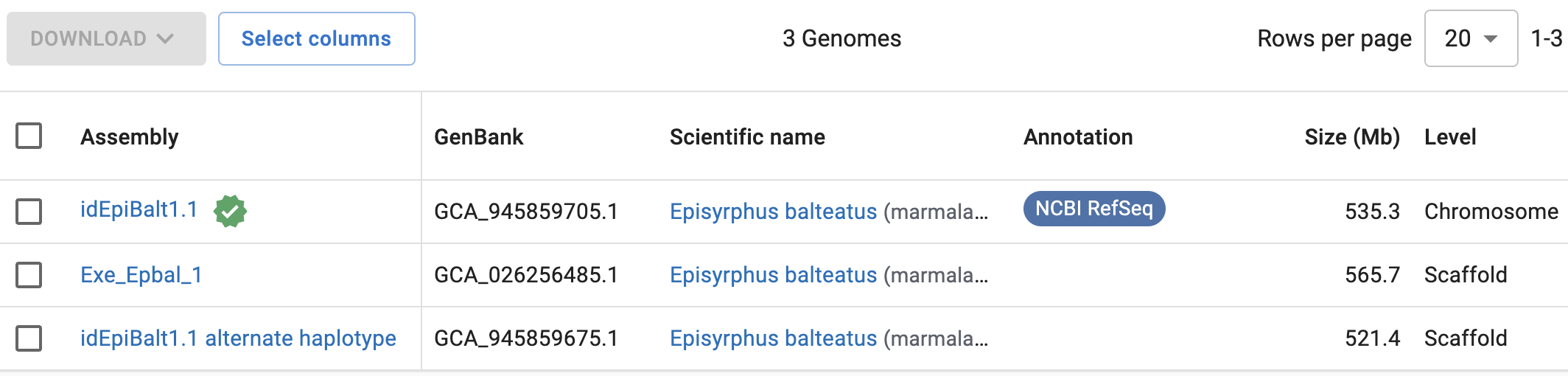Open the Exe_Epbal_1 assembly link
Image resolution: width=1568 pixels, height=376 pixels.
(x=141, y=275)
